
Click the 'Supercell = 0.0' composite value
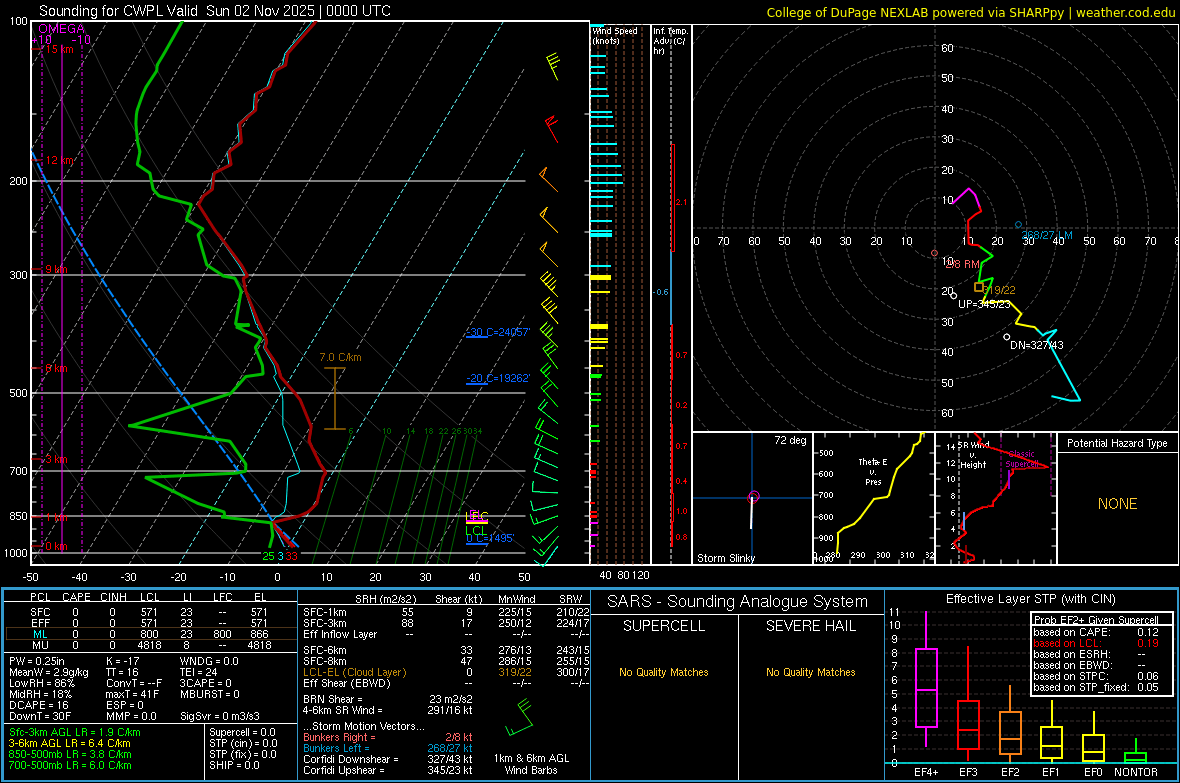[242, 732]
